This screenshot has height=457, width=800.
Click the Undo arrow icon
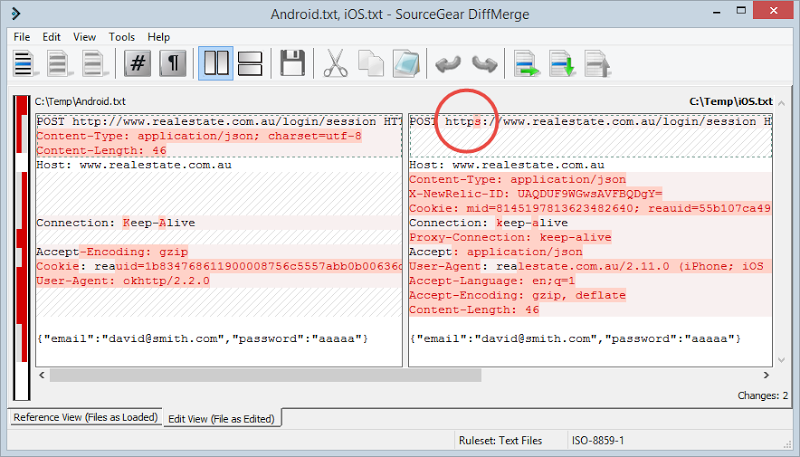pyautogui.click(x=448, y=64)
